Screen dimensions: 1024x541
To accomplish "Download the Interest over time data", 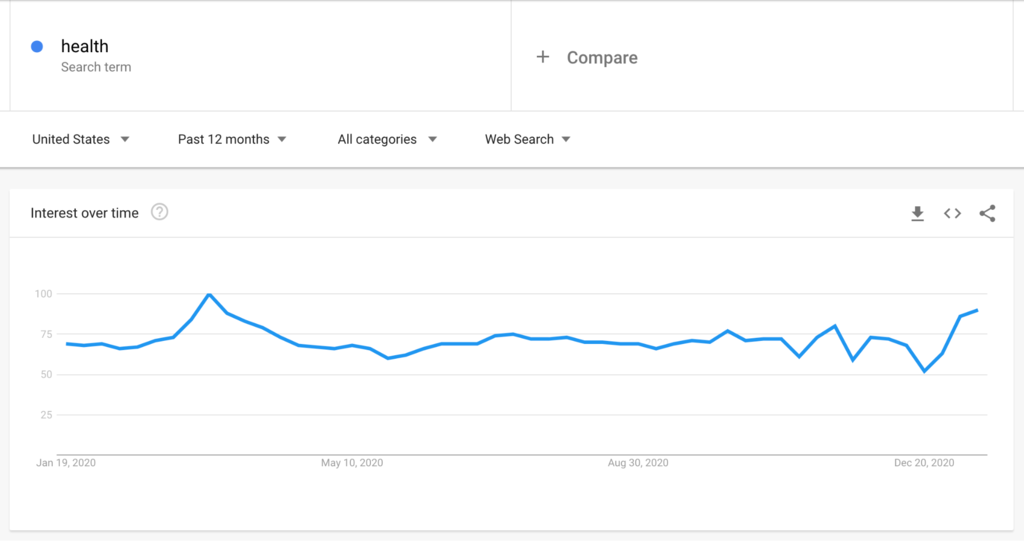I will (917, 213).
